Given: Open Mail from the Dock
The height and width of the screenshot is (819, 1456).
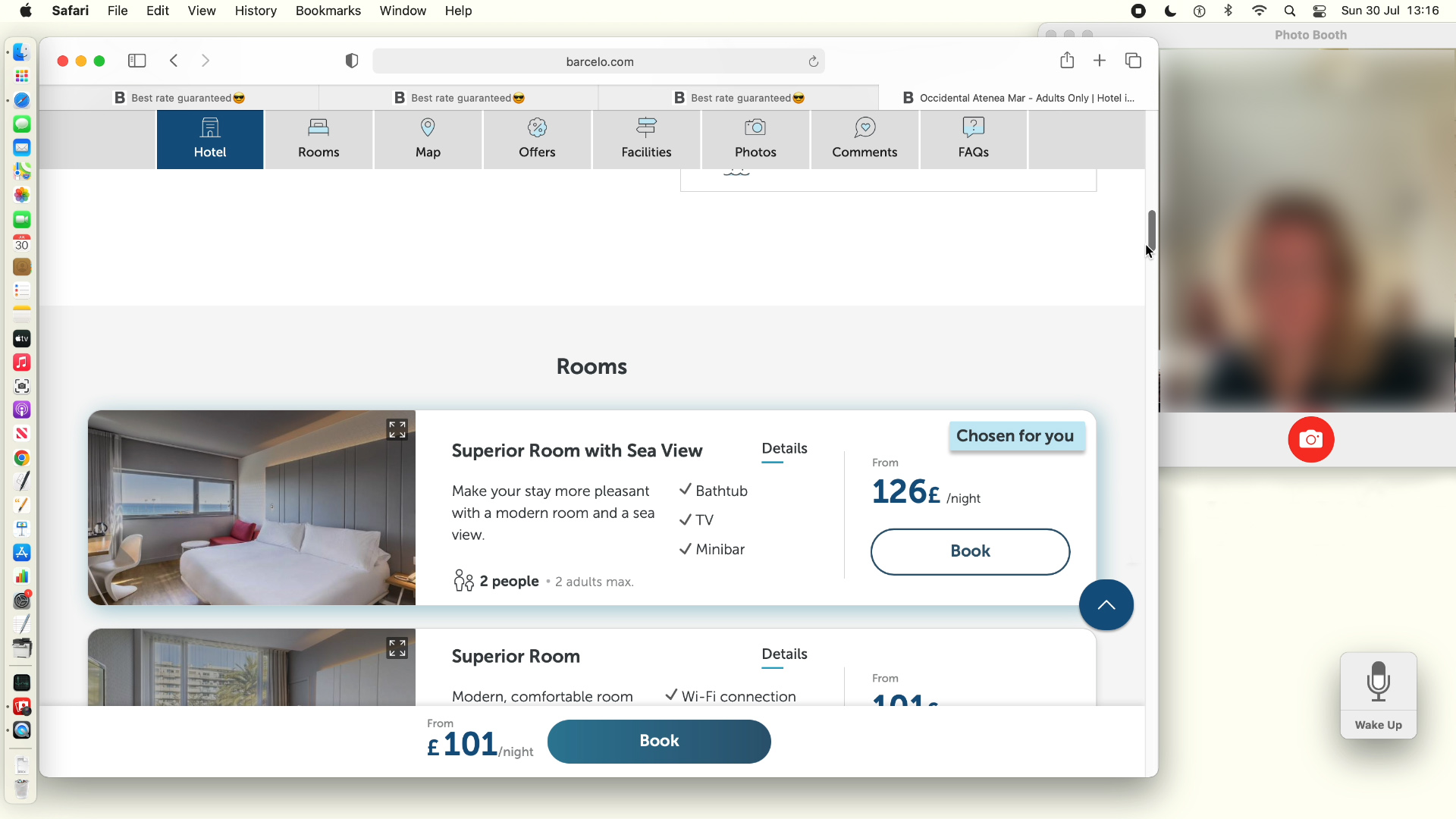Looking at the screenshot, I should pyautogui.click(x=22, y=147).
